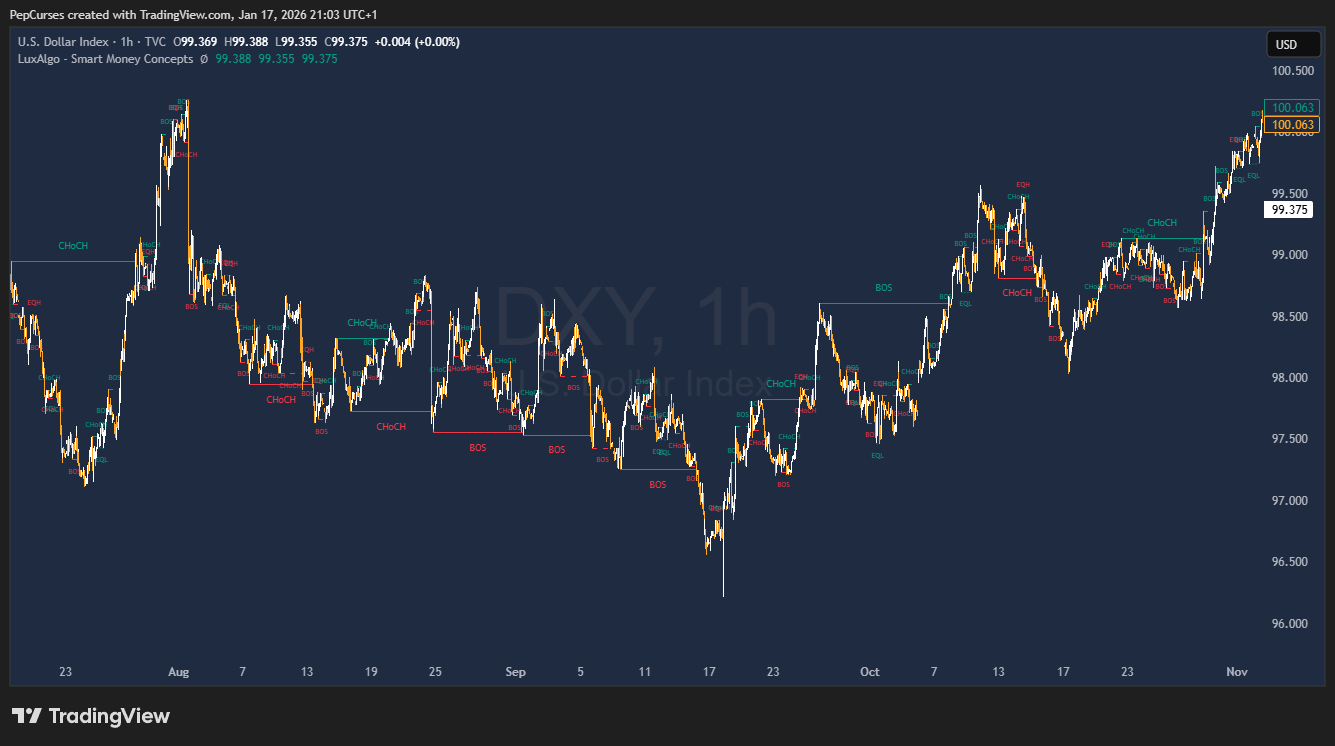Select the Nov marker on the time axis

click(x=1238, y=672)
